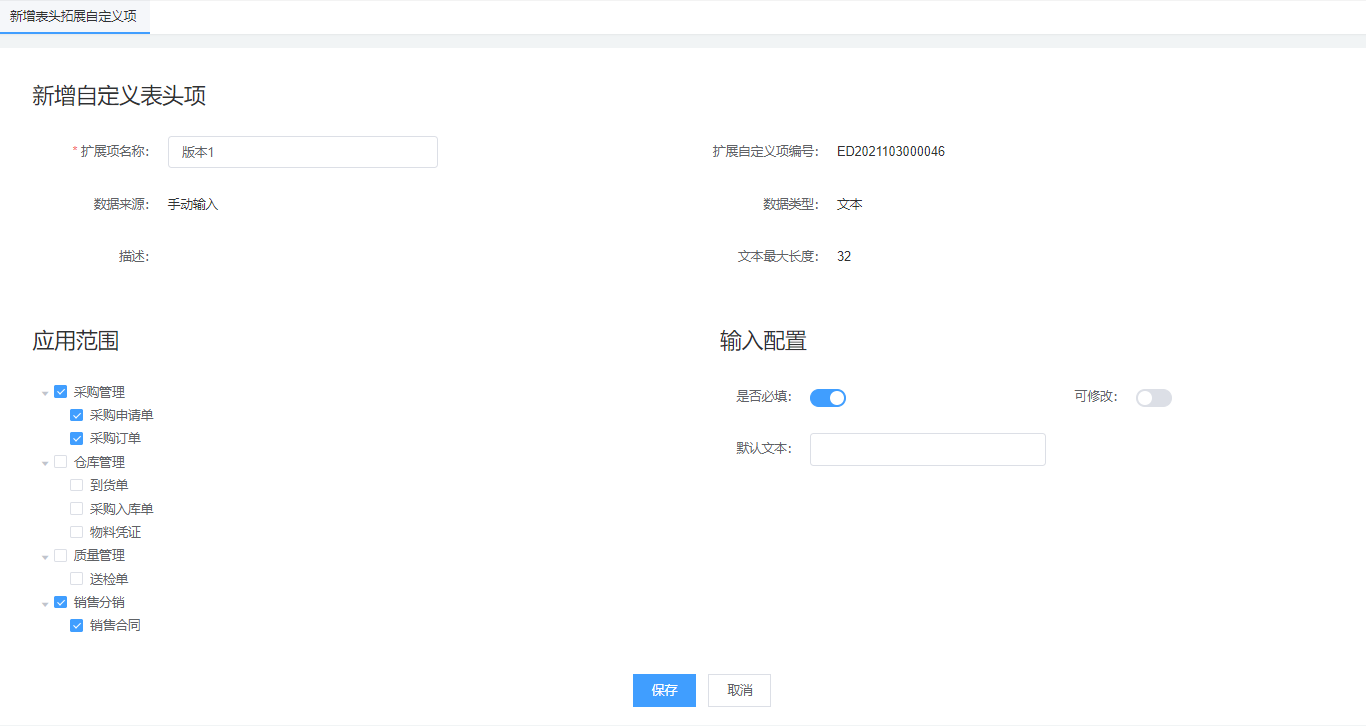Tick the 物料凭证 checkbox
The width and height of the screenshot is (1366, 726).
click(x=77, y=532)
